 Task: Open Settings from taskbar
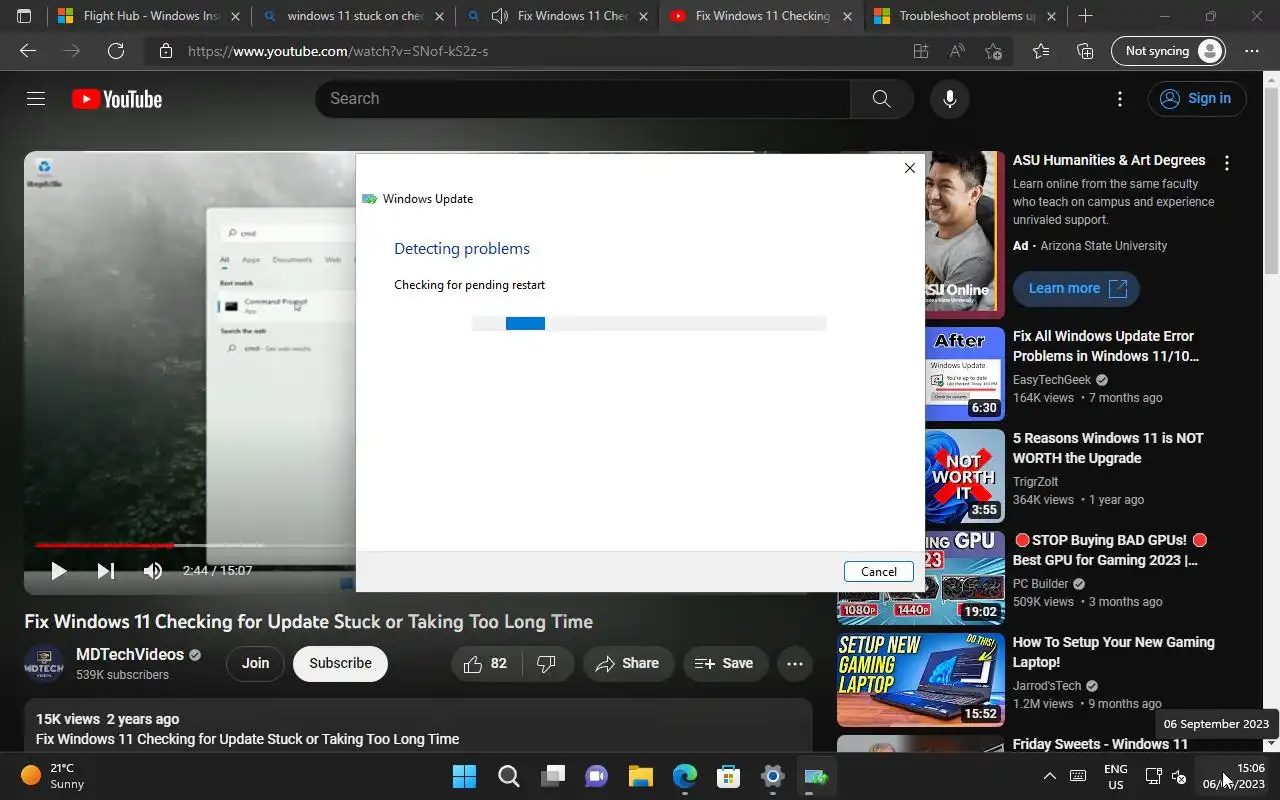772,776
